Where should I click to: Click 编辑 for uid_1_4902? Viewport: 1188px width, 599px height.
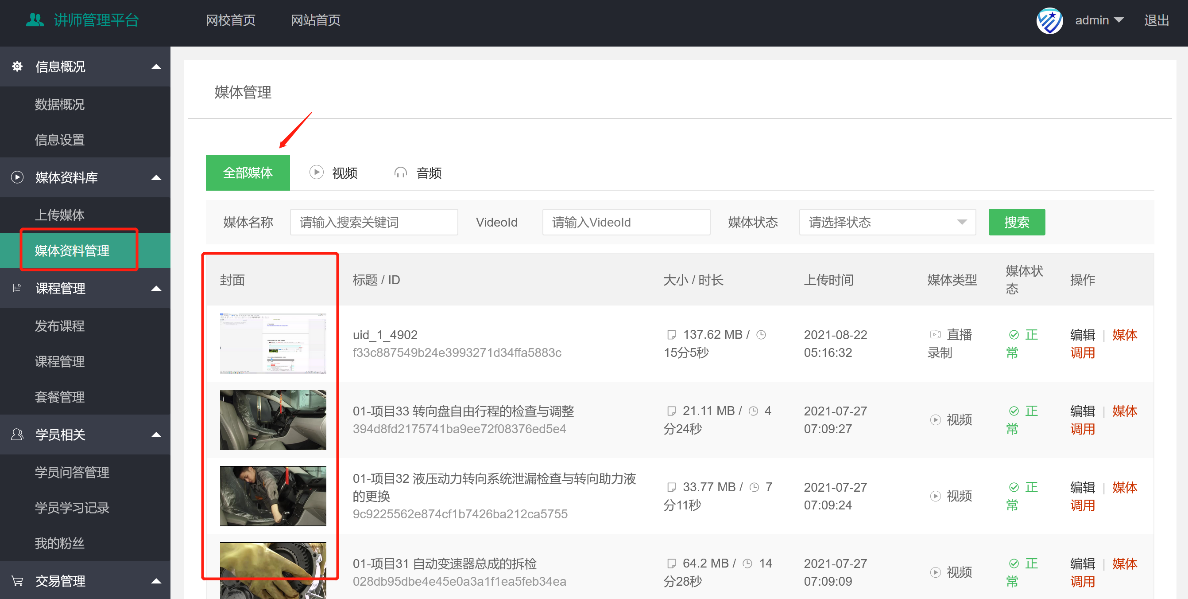[1083, 335]
